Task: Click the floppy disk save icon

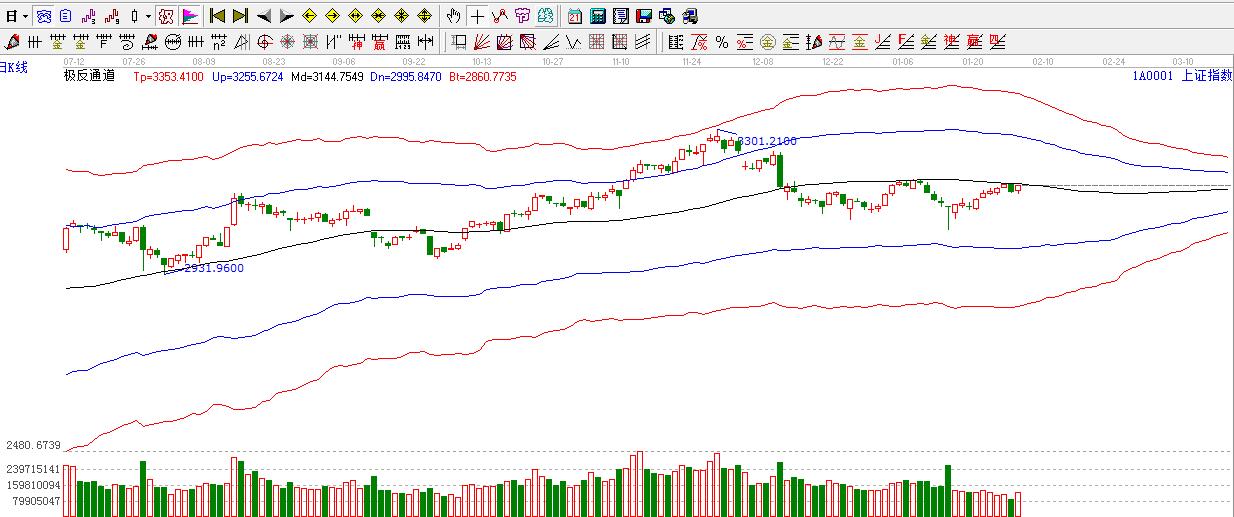Action: pos(644,16)
